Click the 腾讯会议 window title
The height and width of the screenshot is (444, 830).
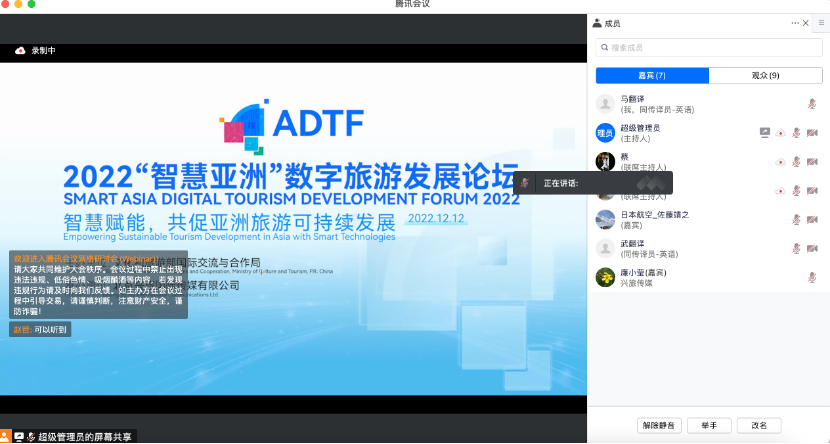[x=412, y=4]
